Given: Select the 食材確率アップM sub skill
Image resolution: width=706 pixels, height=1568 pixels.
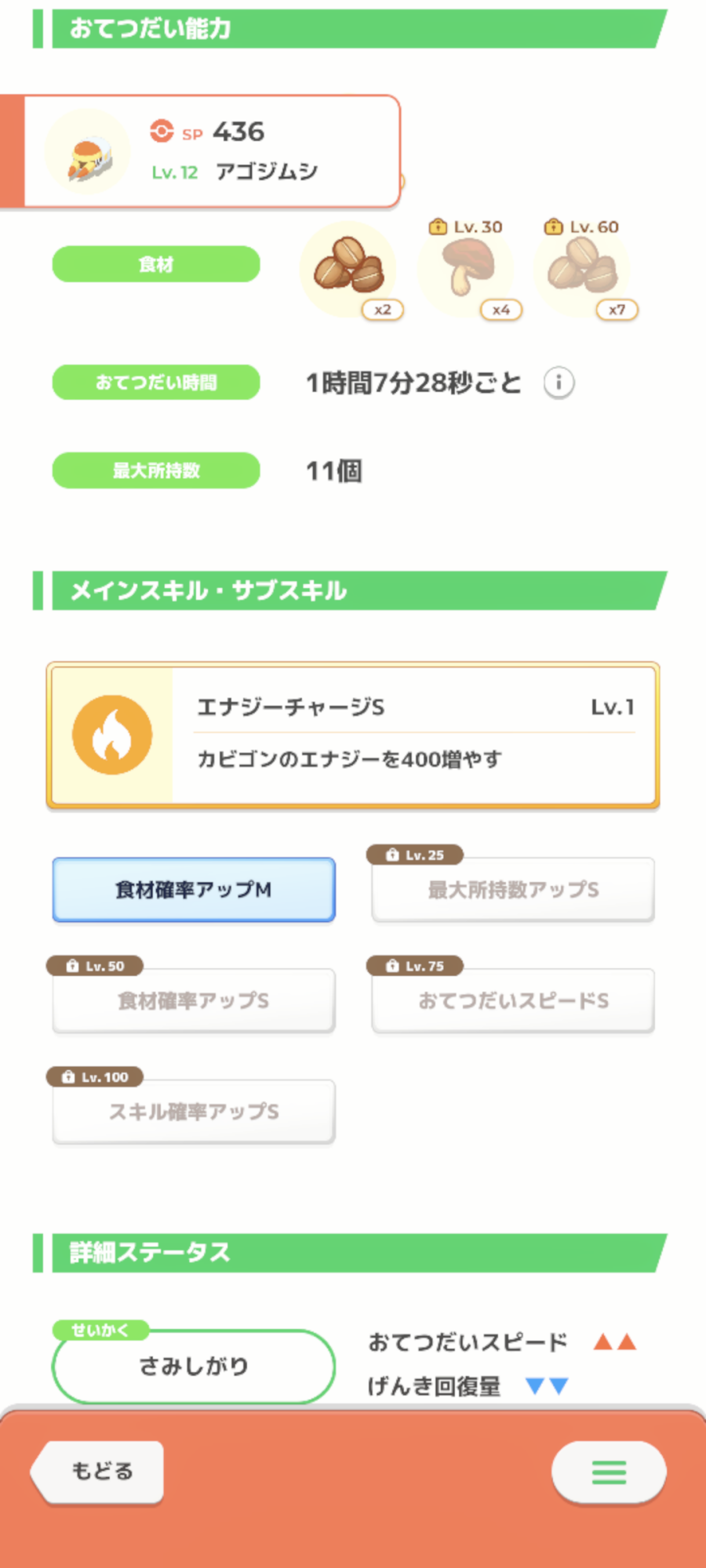Looking at the screenshot, I should point(194,890).
